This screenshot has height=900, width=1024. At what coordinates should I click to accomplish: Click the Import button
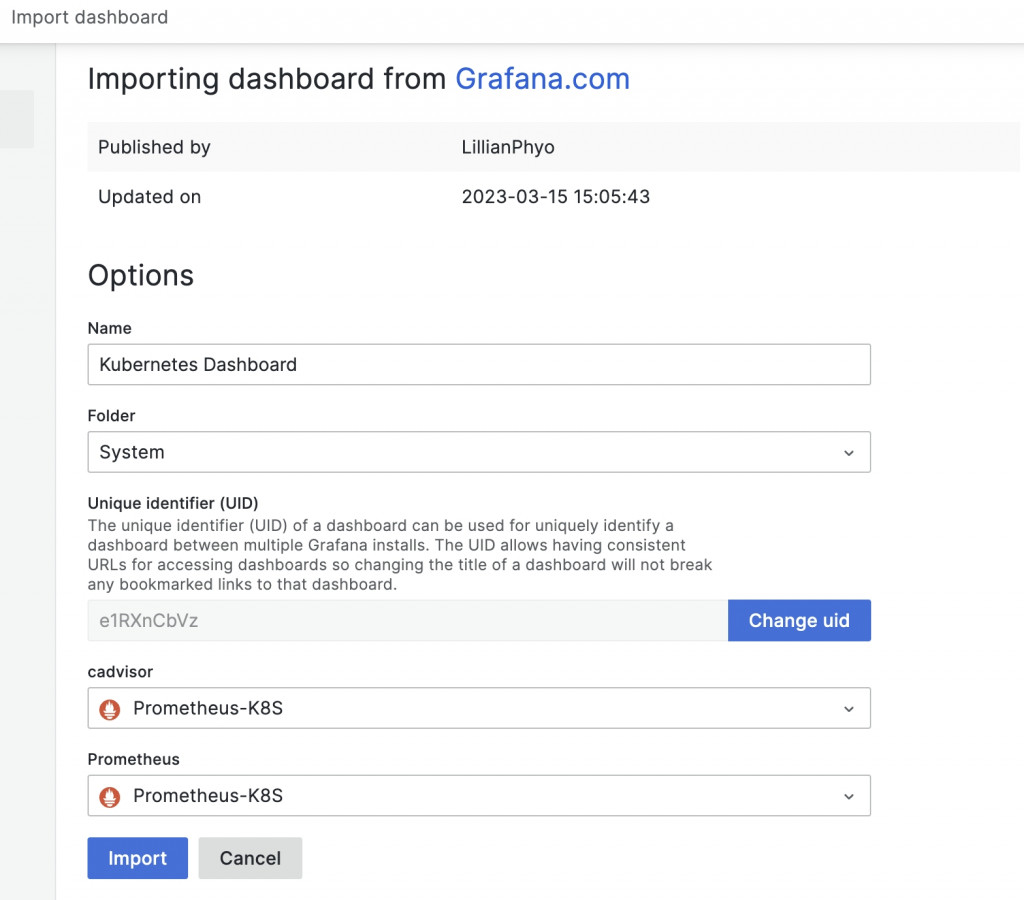[138, 858]
